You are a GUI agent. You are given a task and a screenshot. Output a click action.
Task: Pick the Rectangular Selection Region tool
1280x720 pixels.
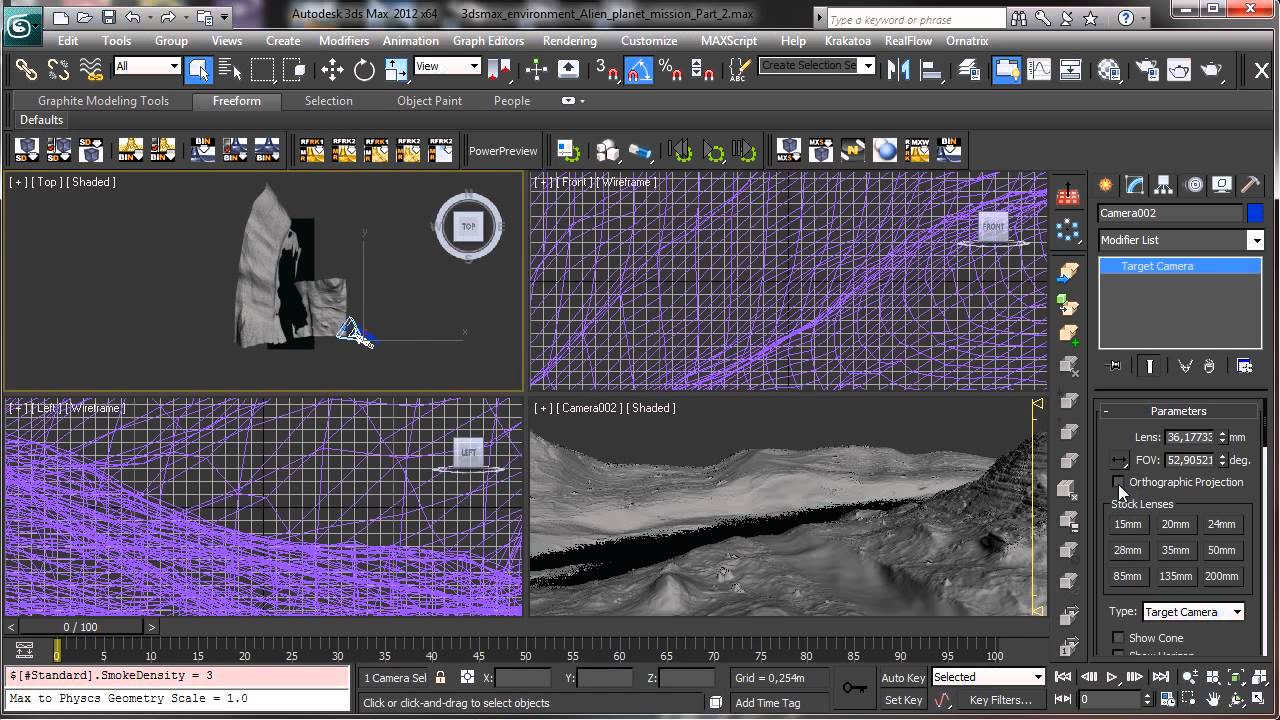263,69
